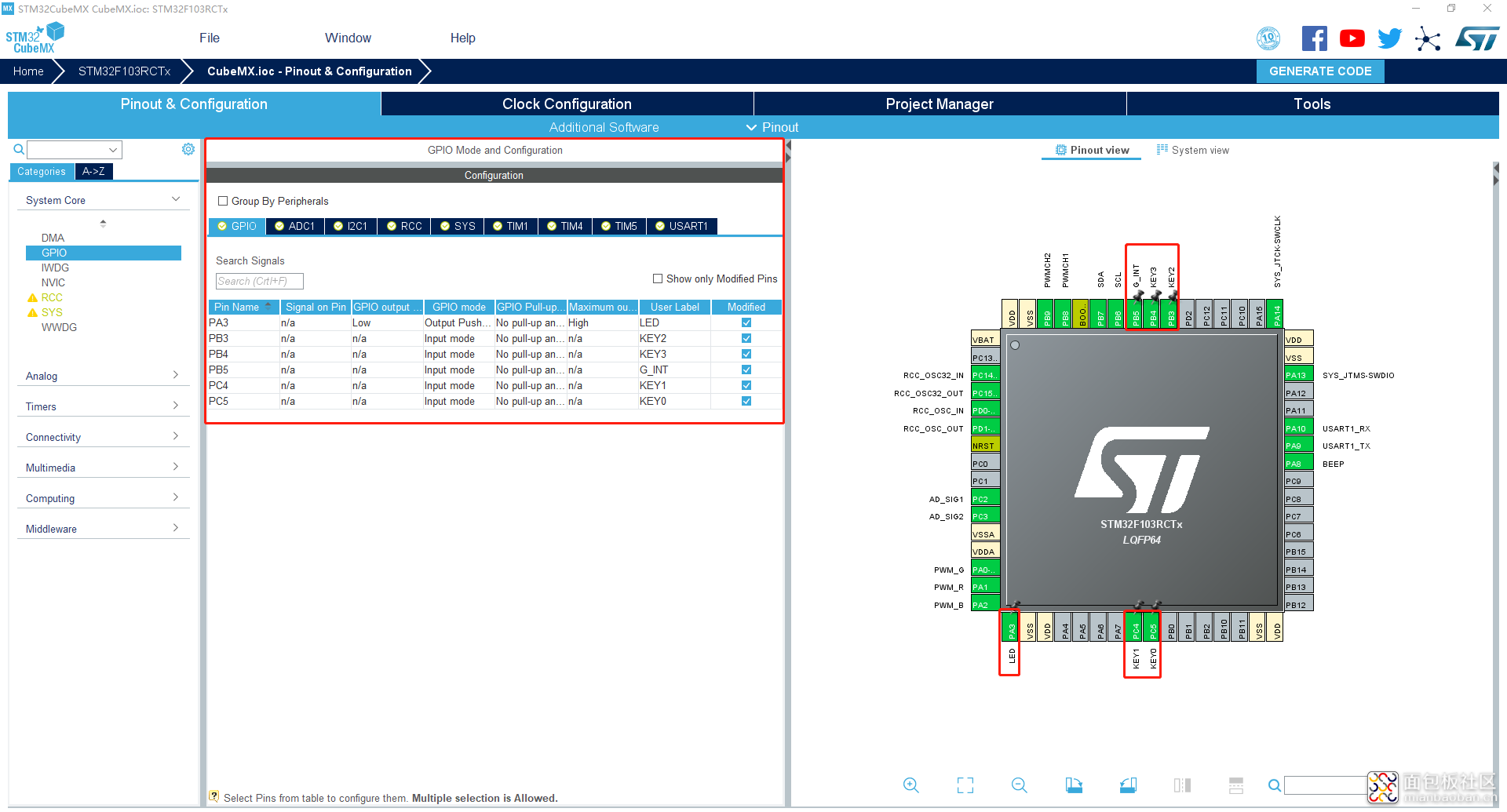This screenshot has height=812, width=1507.
Task: Toggle Modified checkbox for PB5 row
Action: (x=746, y=370)
